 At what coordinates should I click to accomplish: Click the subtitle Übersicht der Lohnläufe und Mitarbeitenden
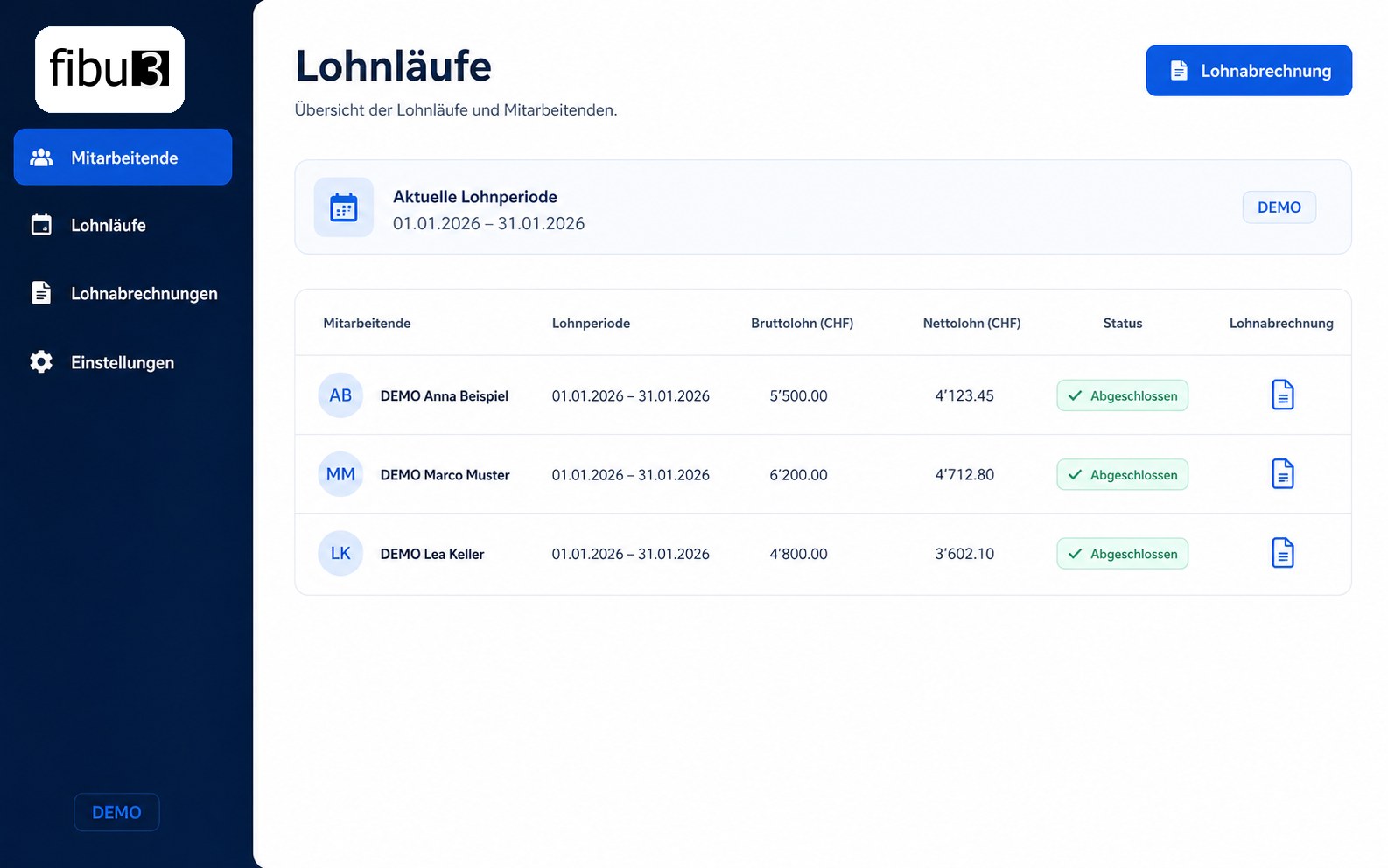[x=456, y=109]
